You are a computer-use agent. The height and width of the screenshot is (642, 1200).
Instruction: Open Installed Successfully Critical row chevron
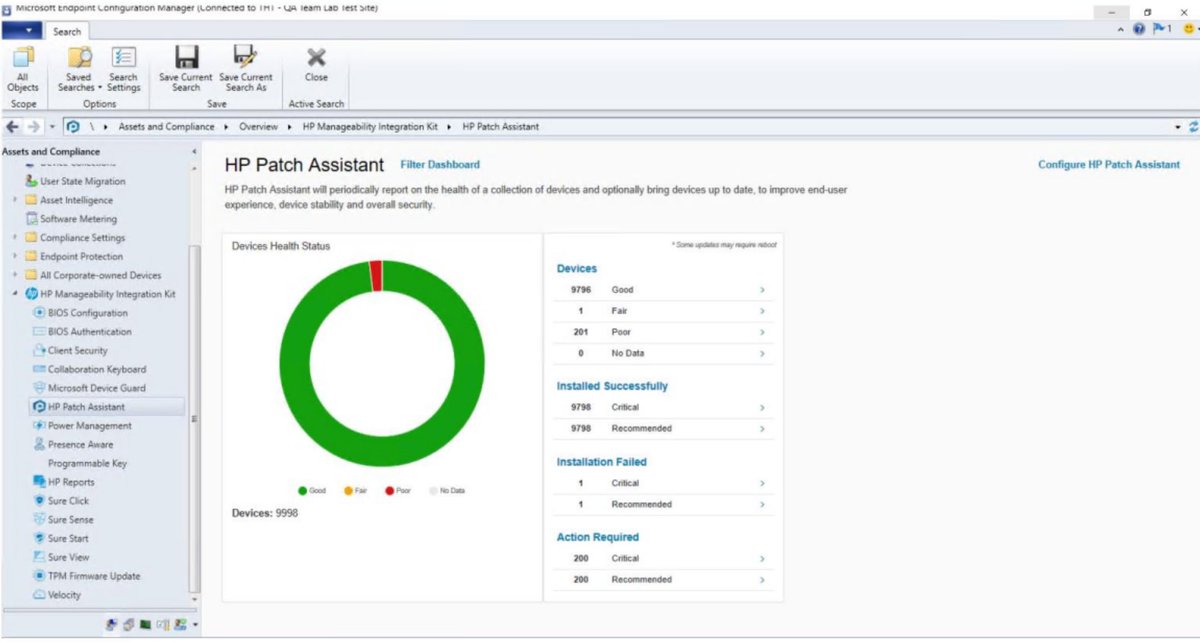(x=762, y=408)
